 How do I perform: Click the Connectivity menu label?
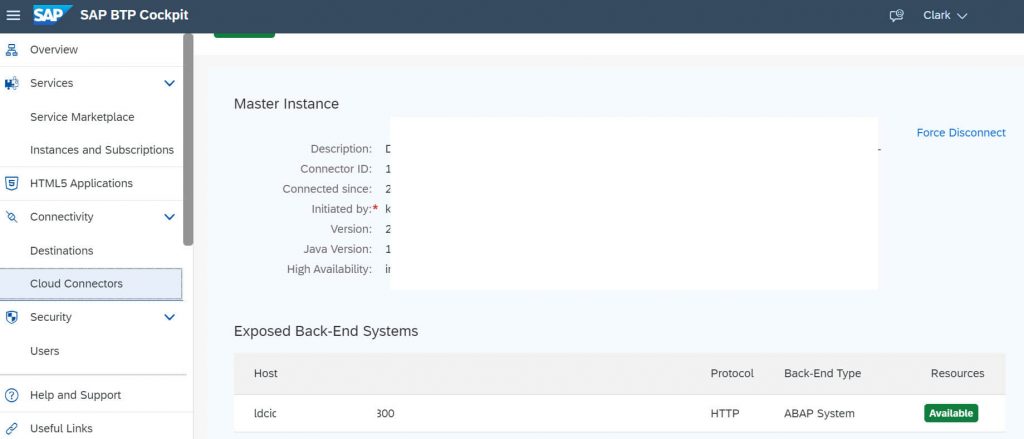61,217
